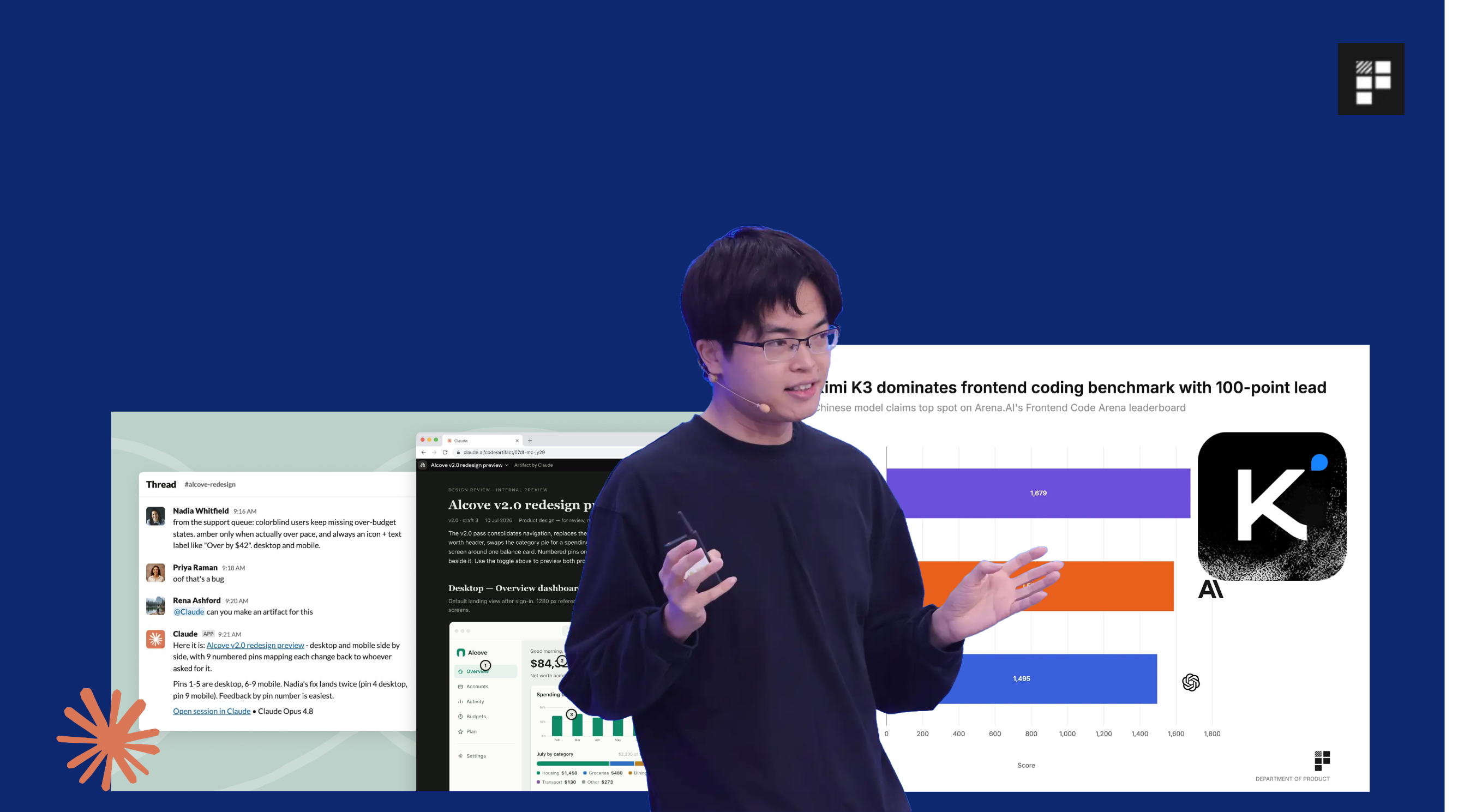Select numbered pin 3 on the spending chart

point(571,714)
